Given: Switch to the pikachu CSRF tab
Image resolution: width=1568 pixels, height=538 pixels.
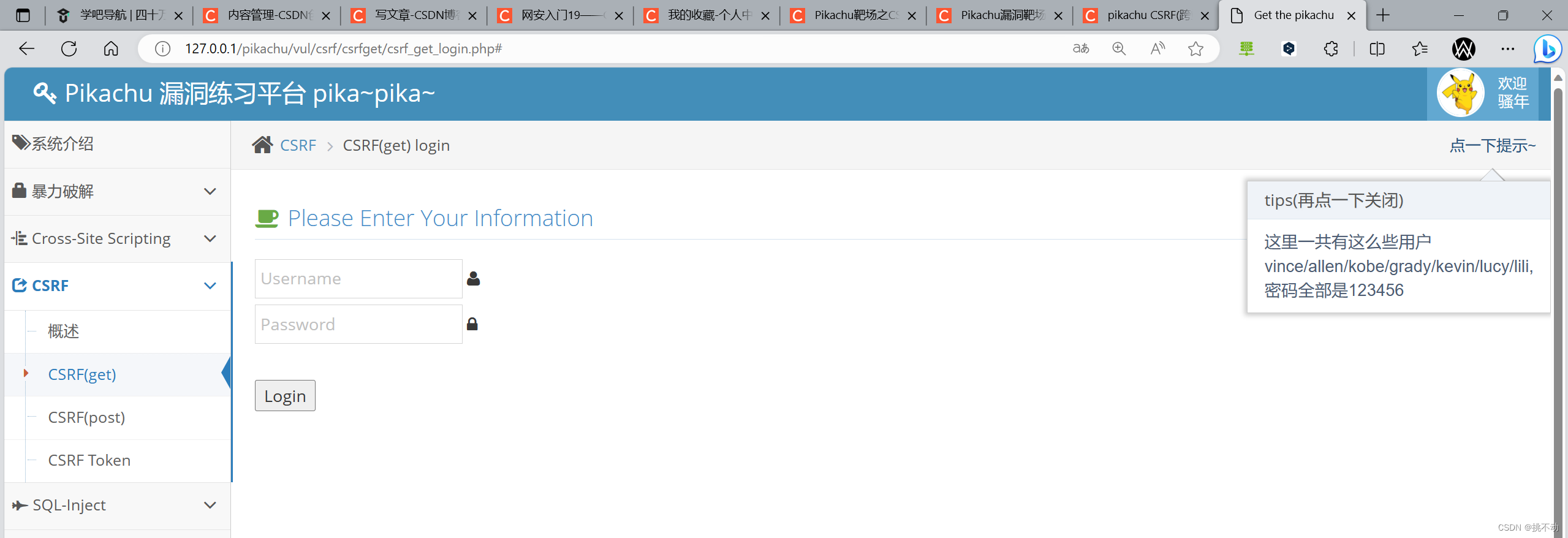Looking at the screenshot, I should pos(1146,15).
